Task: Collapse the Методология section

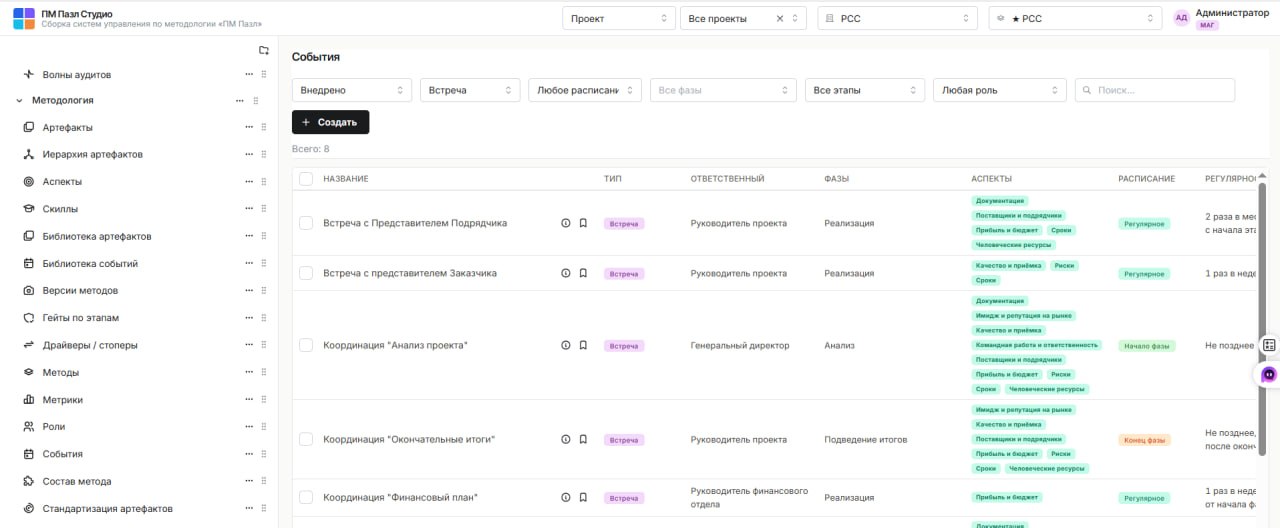Action: pyautogui.click(x=19, y=100)
